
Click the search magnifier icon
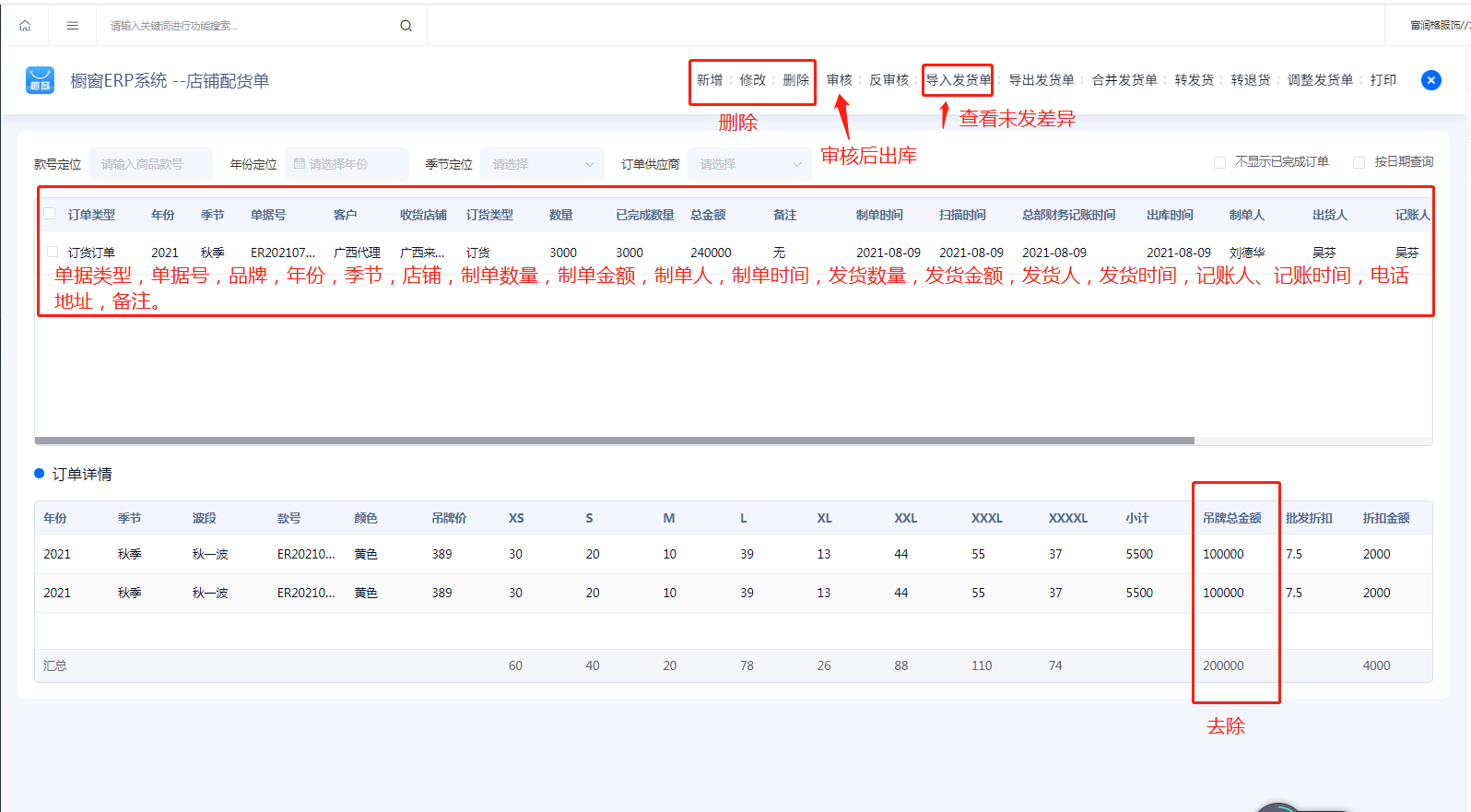click(x=406, y=26)
